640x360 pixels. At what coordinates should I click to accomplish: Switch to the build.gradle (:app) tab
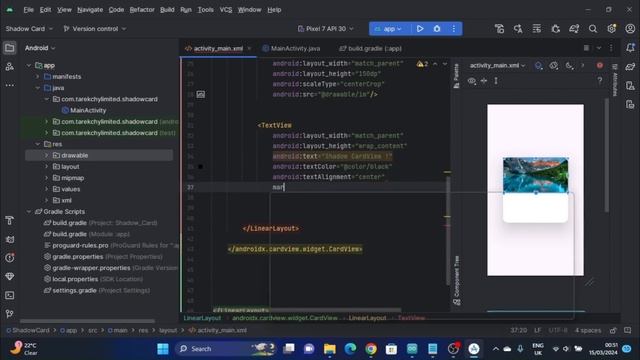coord(371,48)
